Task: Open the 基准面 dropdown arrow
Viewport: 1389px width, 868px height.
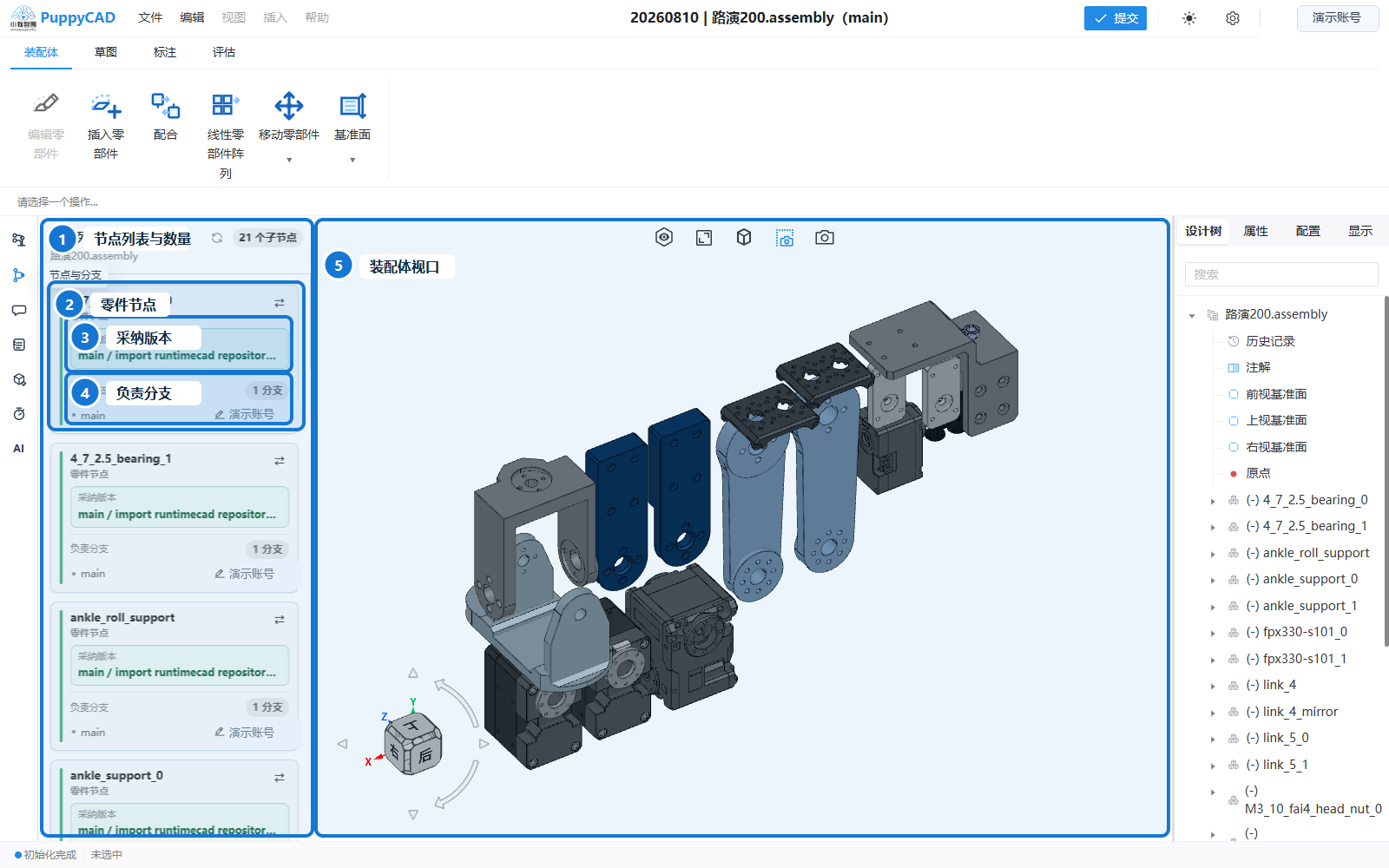Action: [352, 160]
